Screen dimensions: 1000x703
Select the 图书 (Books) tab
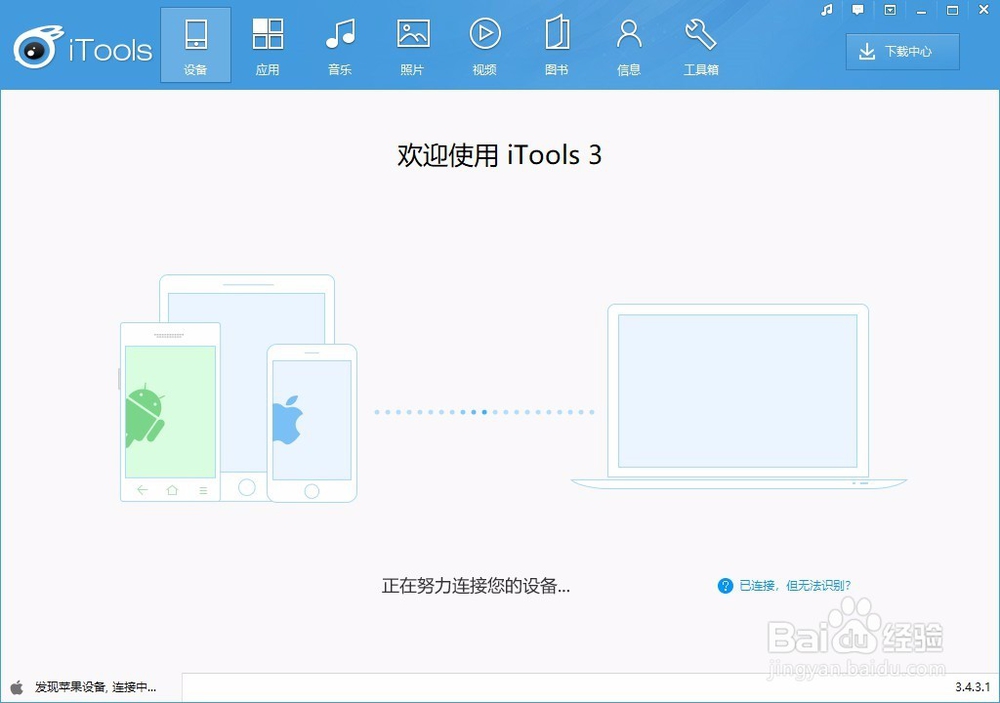pos(557,45)
